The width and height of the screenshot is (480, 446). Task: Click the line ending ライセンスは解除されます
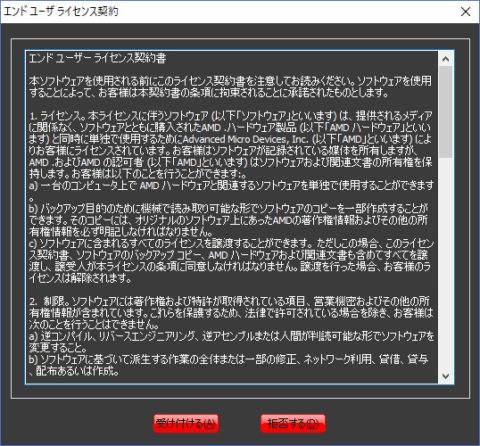tap(80, 278)
